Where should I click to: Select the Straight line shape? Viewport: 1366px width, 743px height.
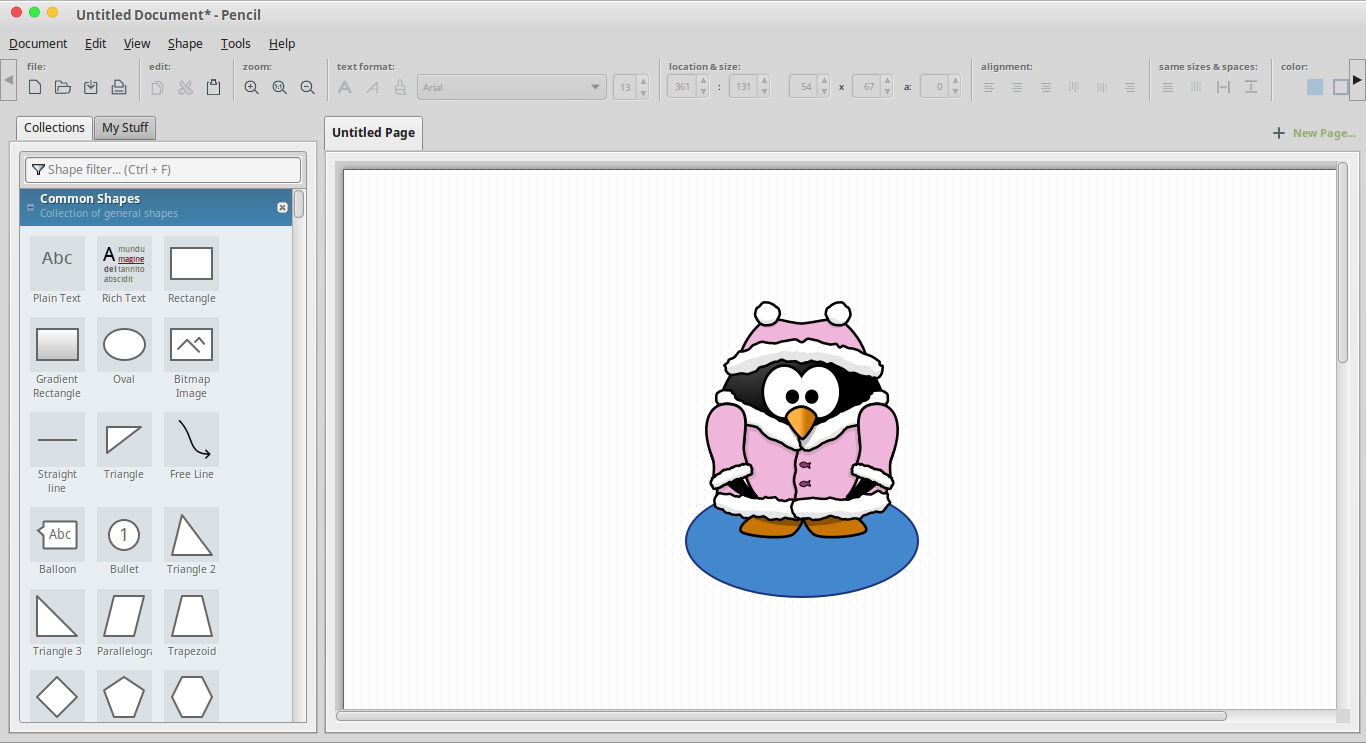57,454
